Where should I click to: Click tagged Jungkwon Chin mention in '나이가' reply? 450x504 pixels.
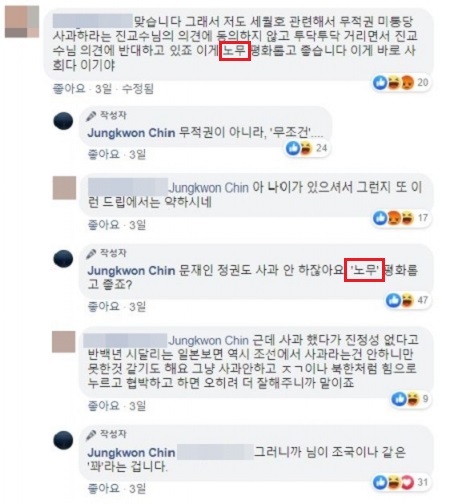coord(209,188)
